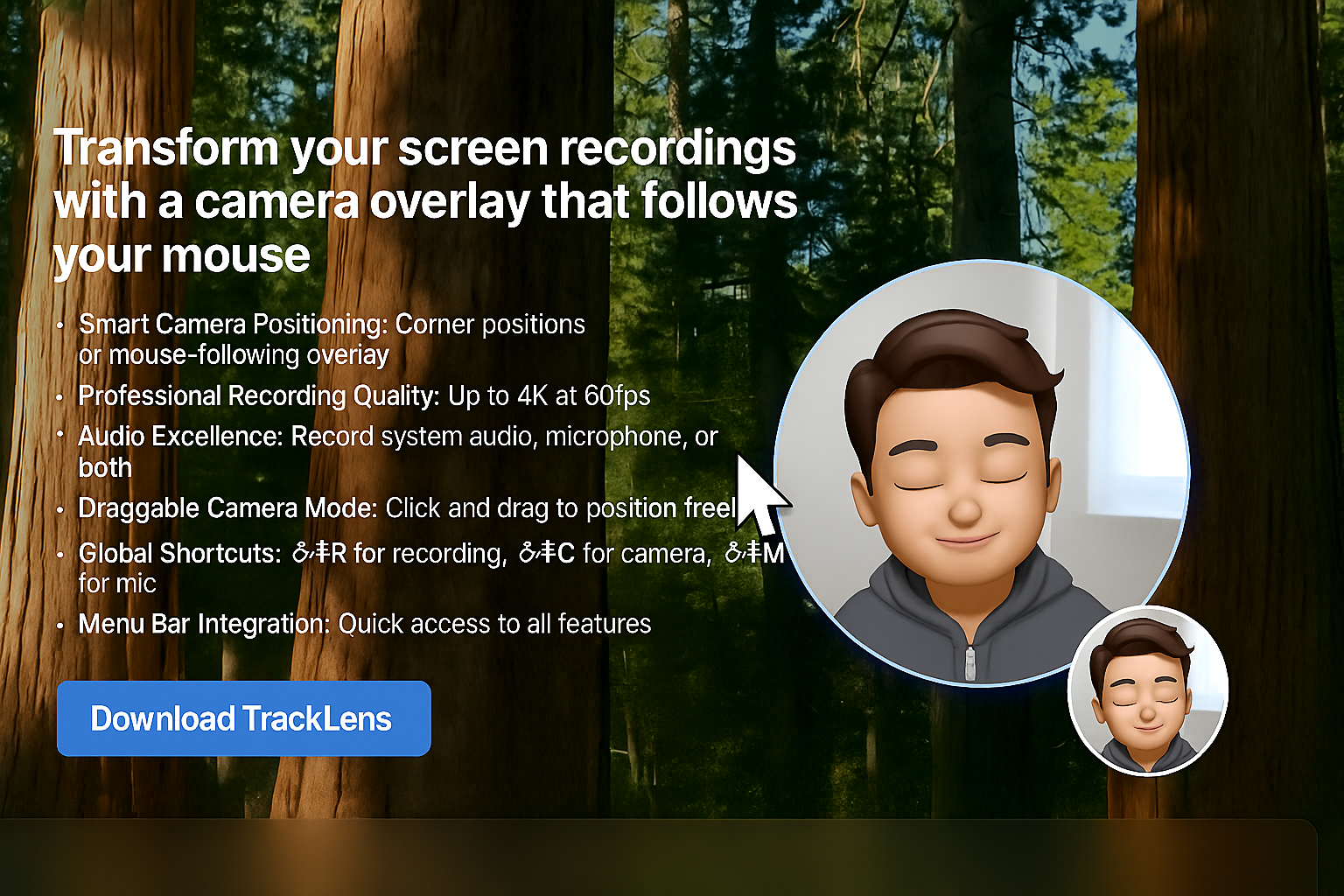The width and height of the screenshot is (1344, 896).
Task: Click the Menu Bar Integration label
Action: [x=204, y=624]
